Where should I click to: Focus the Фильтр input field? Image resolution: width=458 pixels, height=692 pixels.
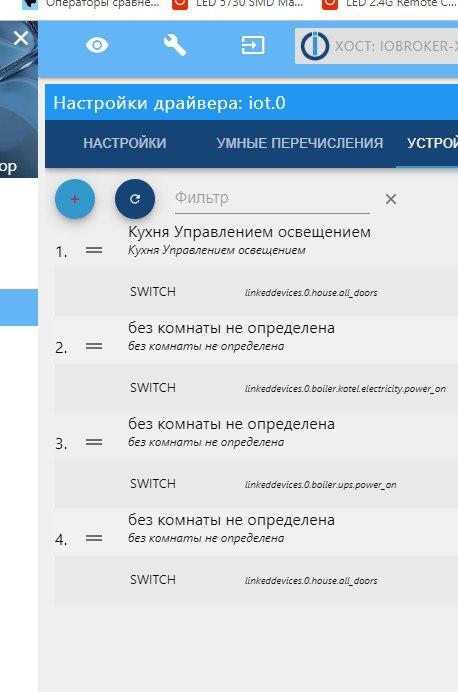point(272,198)
